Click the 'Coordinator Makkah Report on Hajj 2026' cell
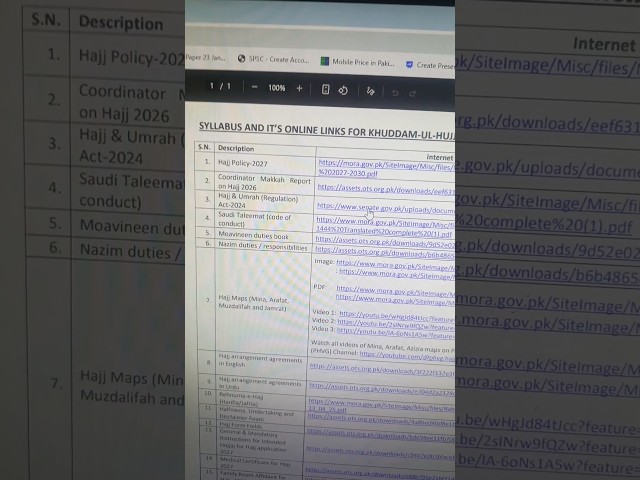 pyautogui.click(x=264, y=182)
